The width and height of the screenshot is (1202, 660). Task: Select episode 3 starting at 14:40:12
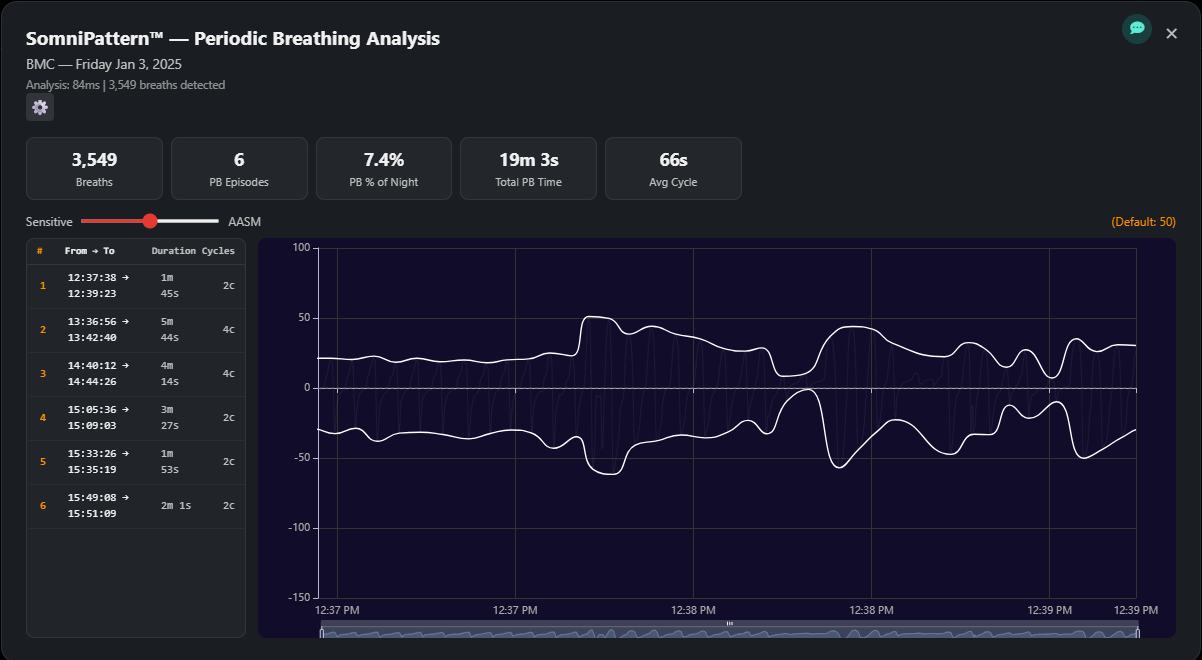[x=135, y=374]
